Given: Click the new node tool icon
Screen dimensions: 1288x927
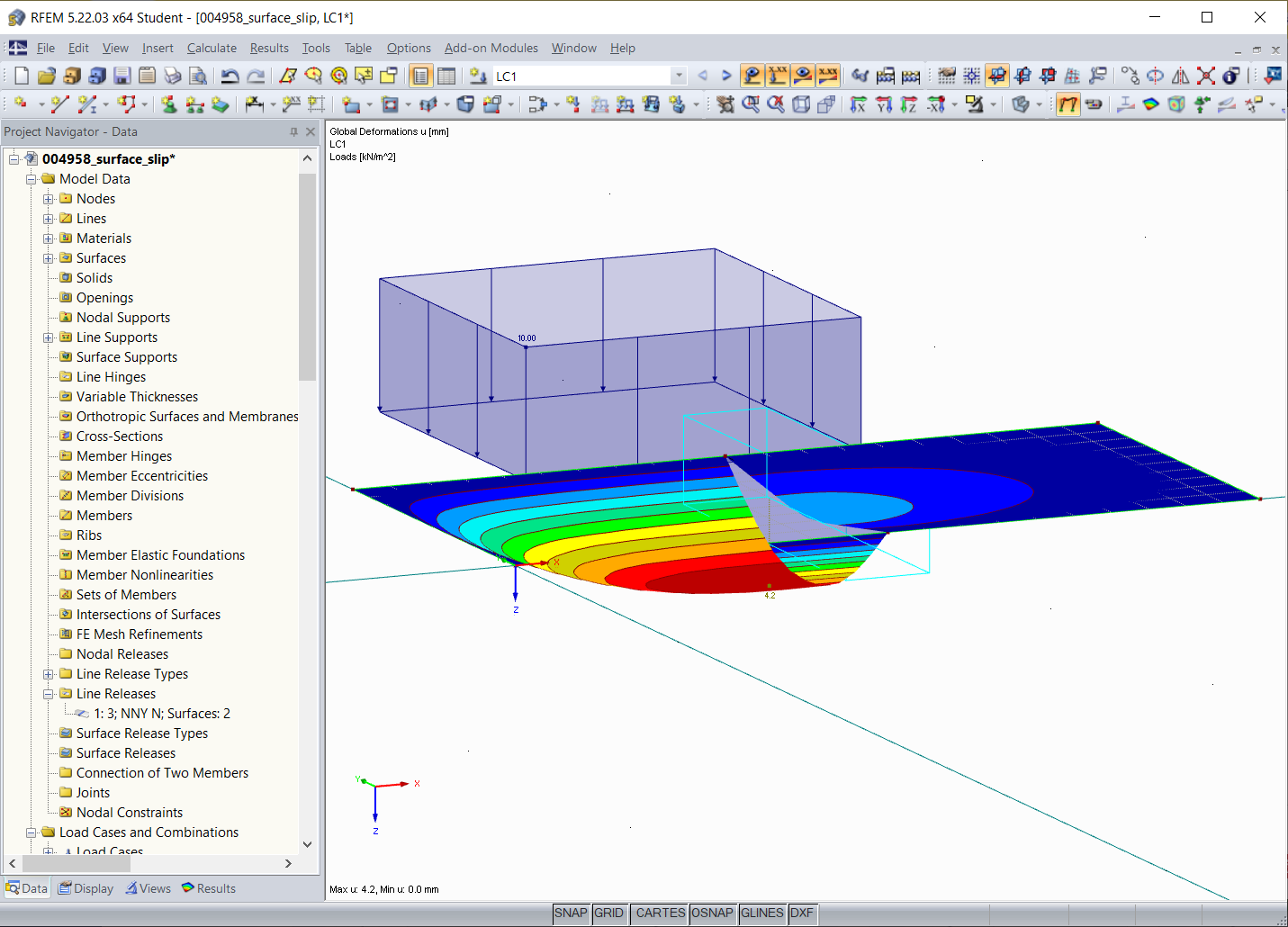Looking at the screenshot, I should point(22,104).
